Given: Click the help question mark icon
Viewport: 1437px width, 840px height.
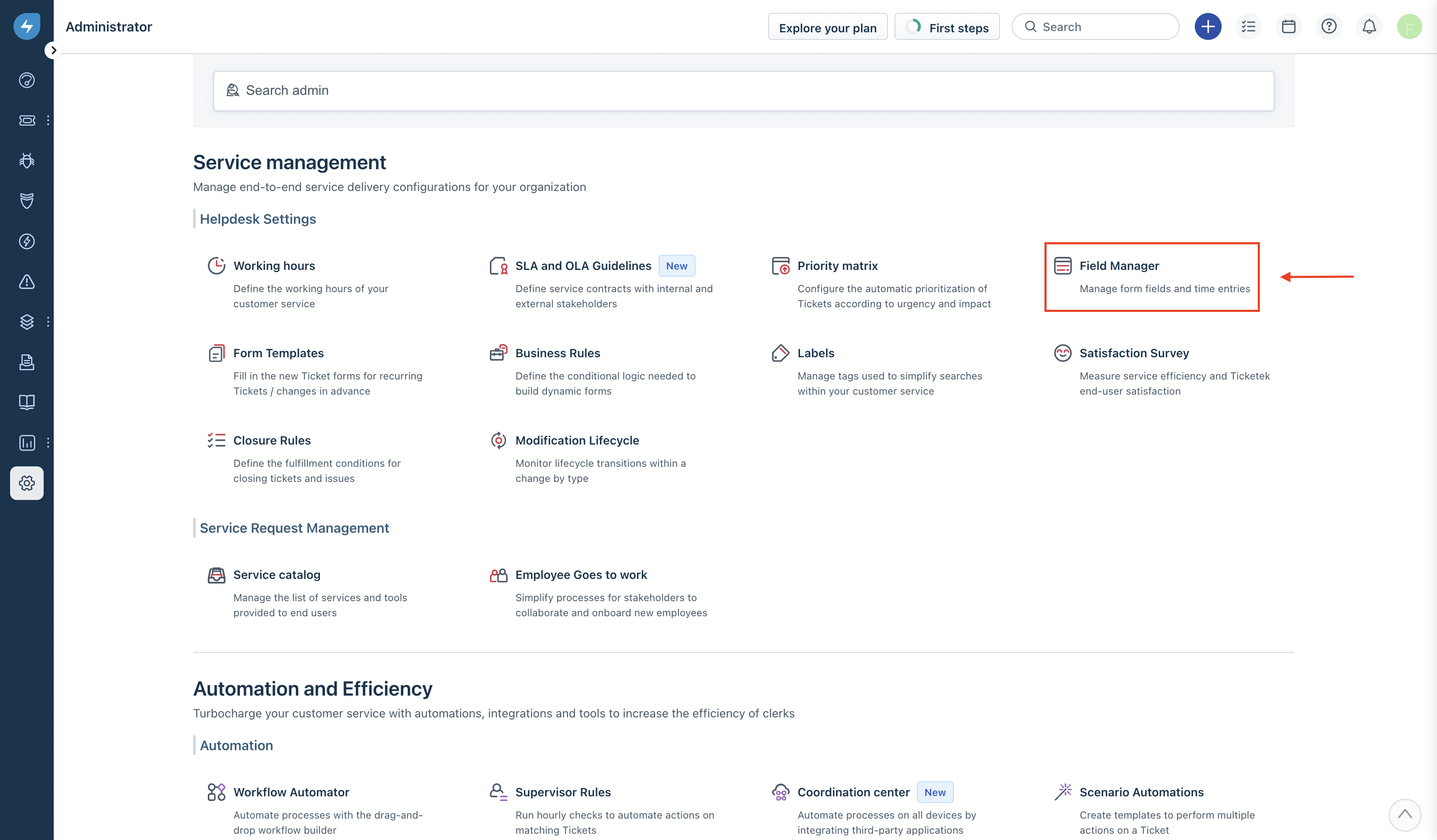Looking at the screenshot, I should (1328, 27).
